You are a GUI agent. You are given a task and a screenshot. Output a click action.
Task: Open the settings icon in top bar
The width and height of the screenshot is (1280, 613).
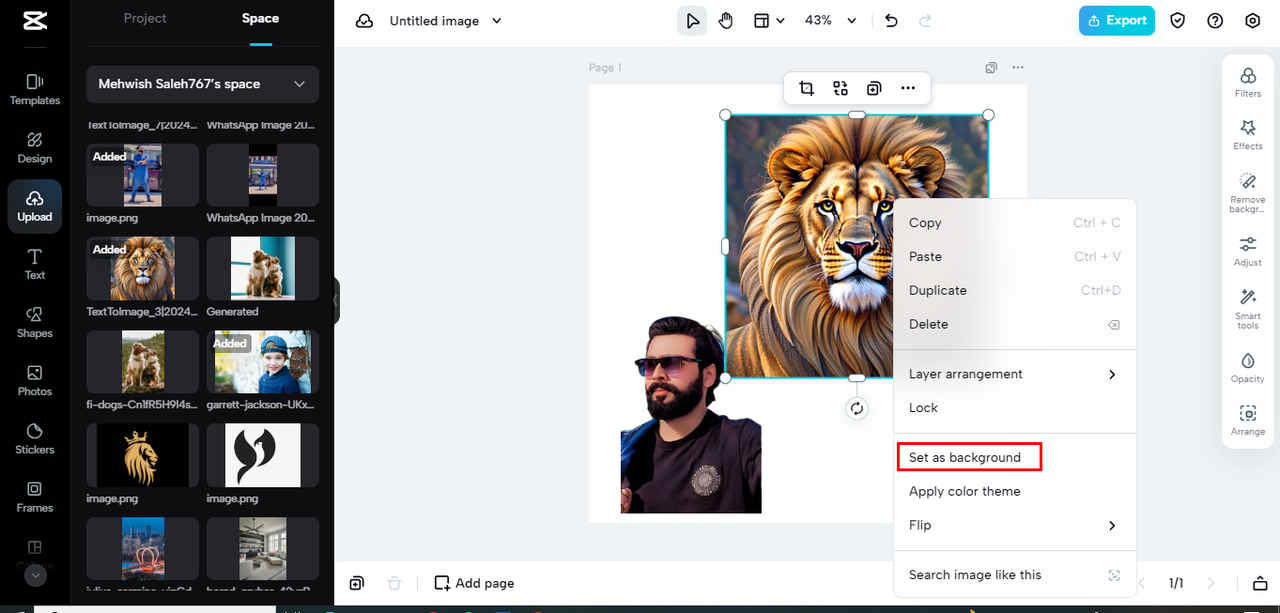click(1253, 21)
